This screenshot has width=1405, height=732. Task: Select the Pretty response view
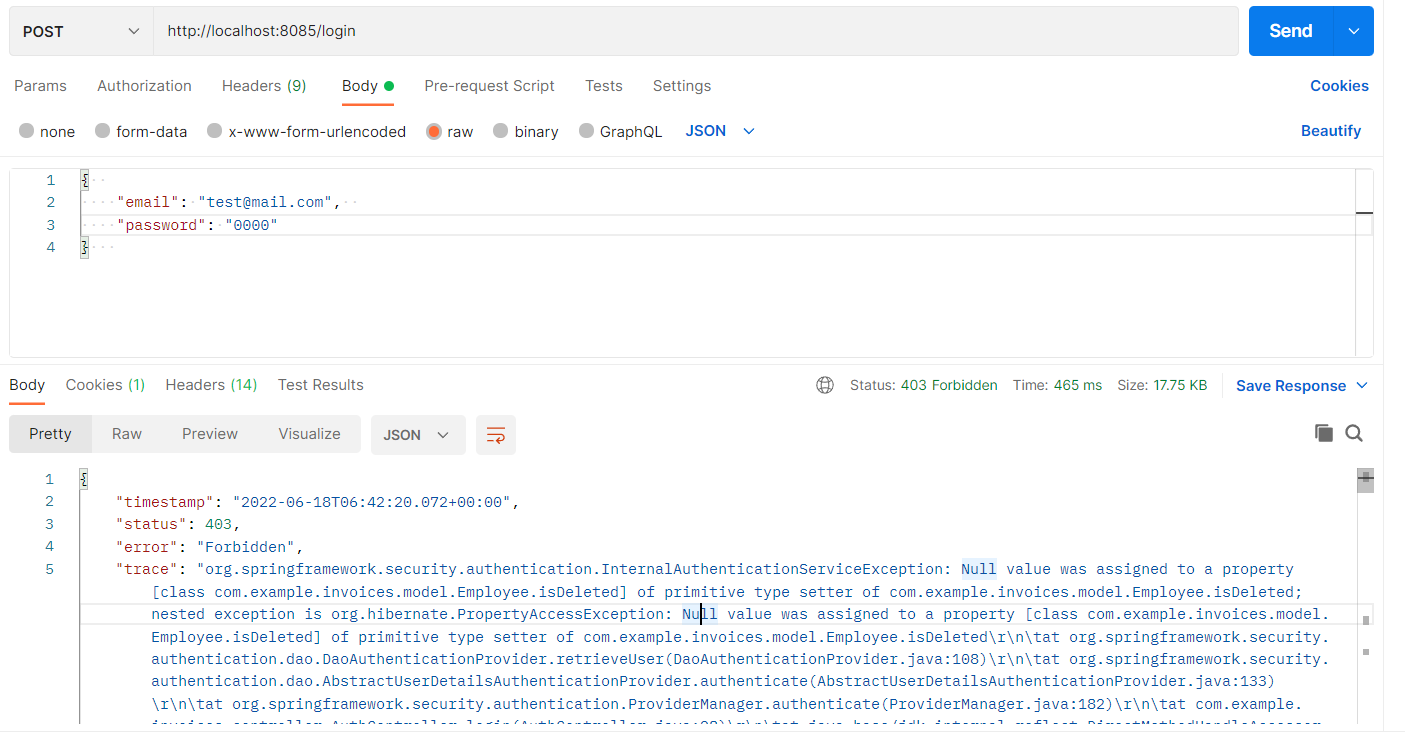50,434
